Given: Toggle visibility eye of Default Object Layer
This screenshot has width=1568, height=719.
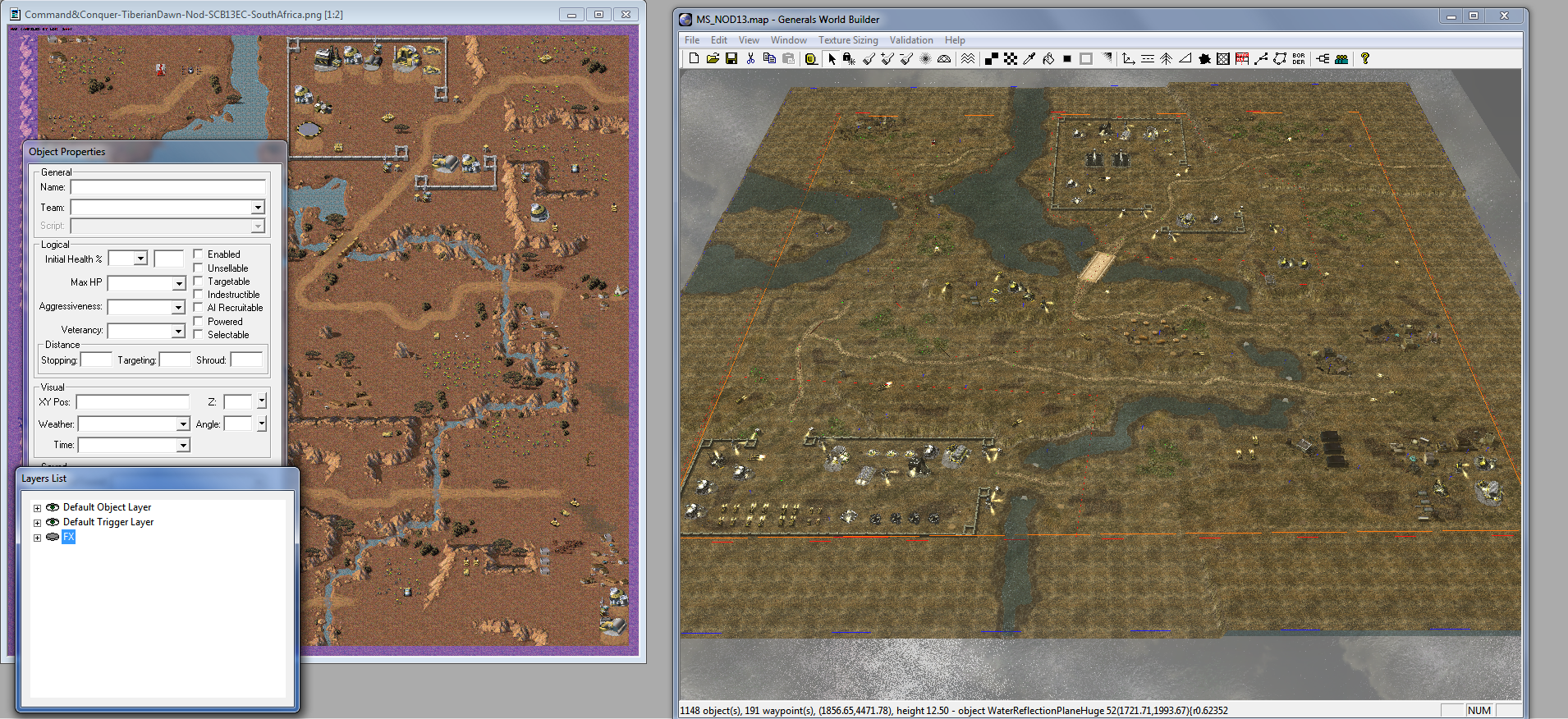Looking at the screenshot, I should (53, 507).
